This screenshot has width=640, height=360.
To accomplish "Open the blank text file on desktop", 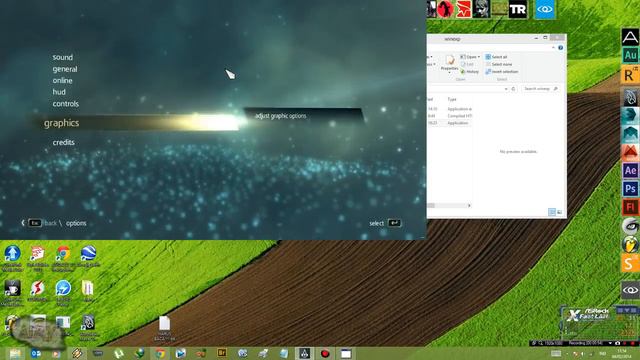I will click(x=164, y=323).
